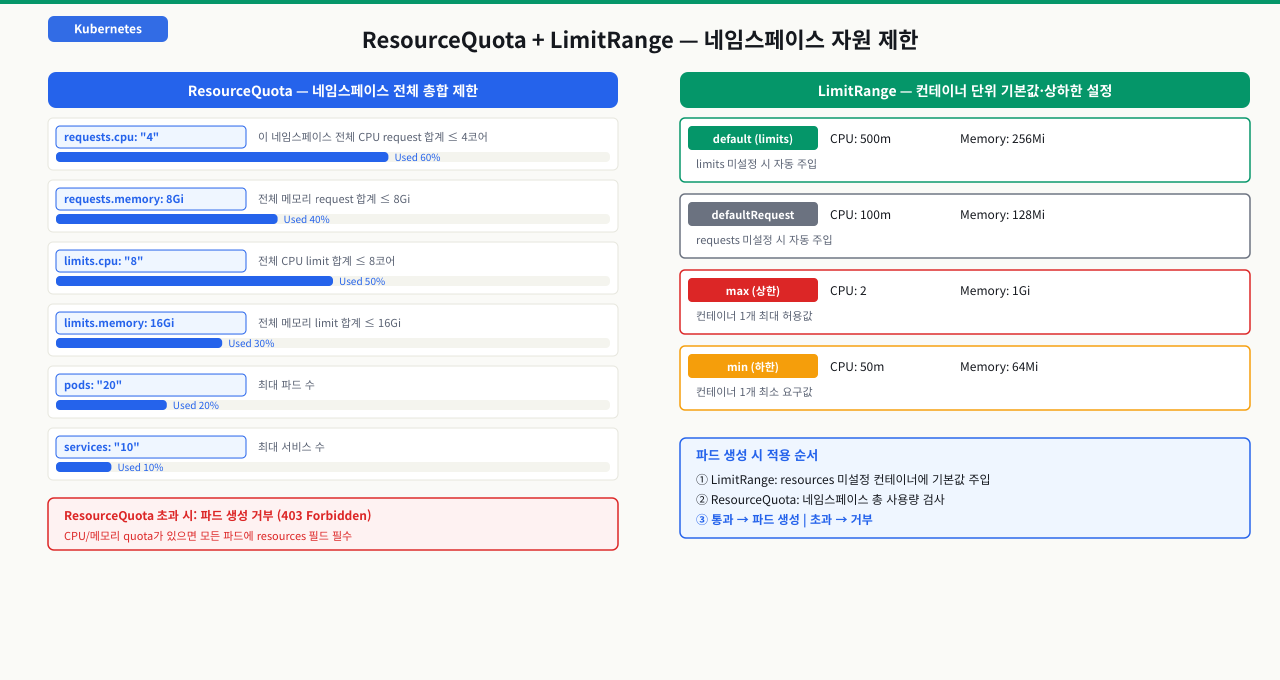Click step ① LimitRange default injection line
This screenshot has height=680, width=1280.
(x=843, y=479)
